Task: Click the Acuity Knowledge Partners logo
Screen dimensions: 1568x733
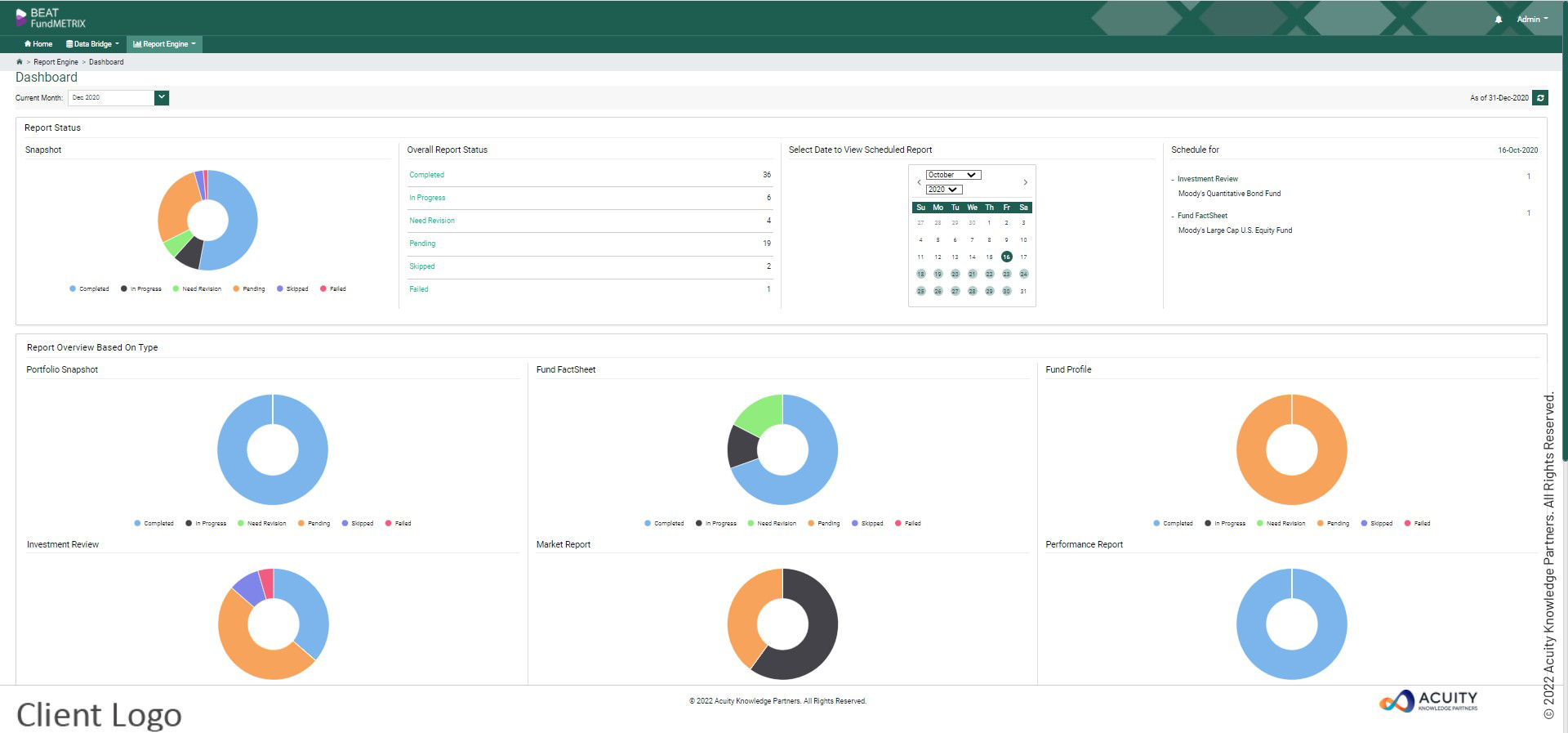Action: tap(1428, 701)
